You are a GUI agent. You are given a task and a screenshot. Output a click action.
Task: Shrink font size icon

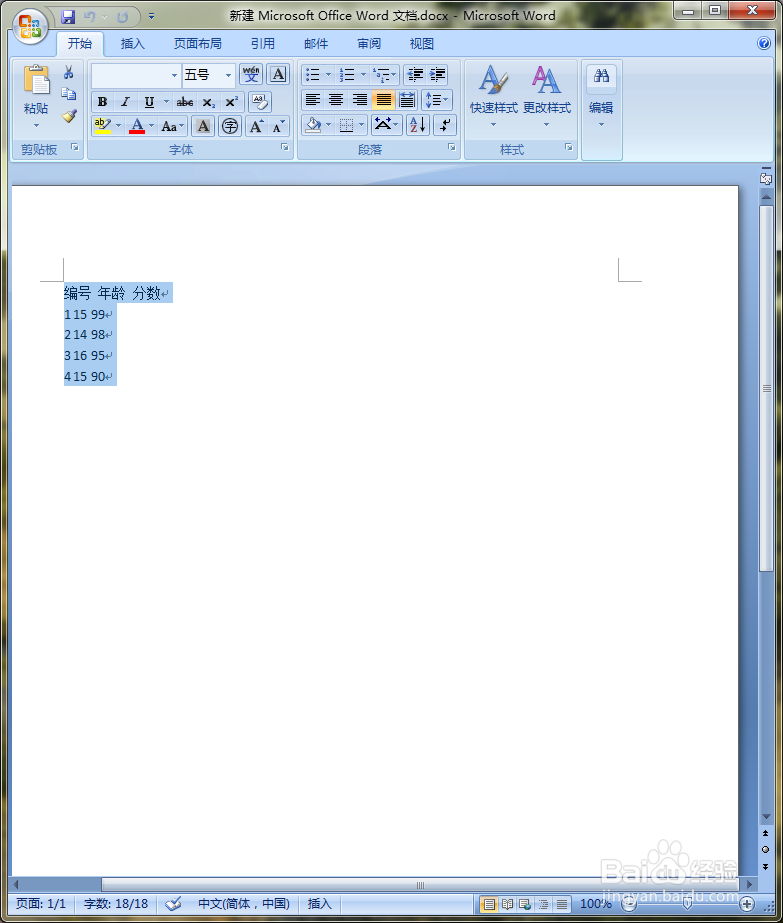pyautogui.click(x=278, y=126)
